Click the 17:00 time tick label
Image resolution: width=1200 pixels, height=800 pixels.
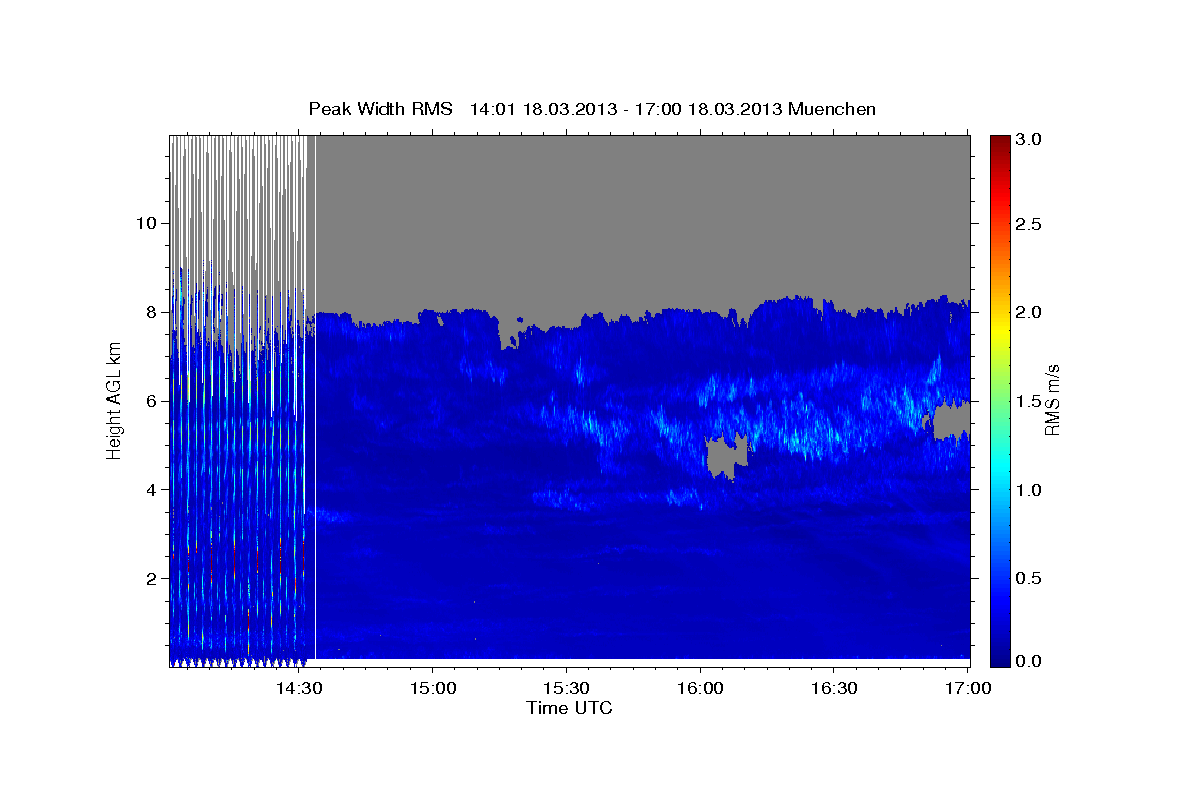point(968,688)
